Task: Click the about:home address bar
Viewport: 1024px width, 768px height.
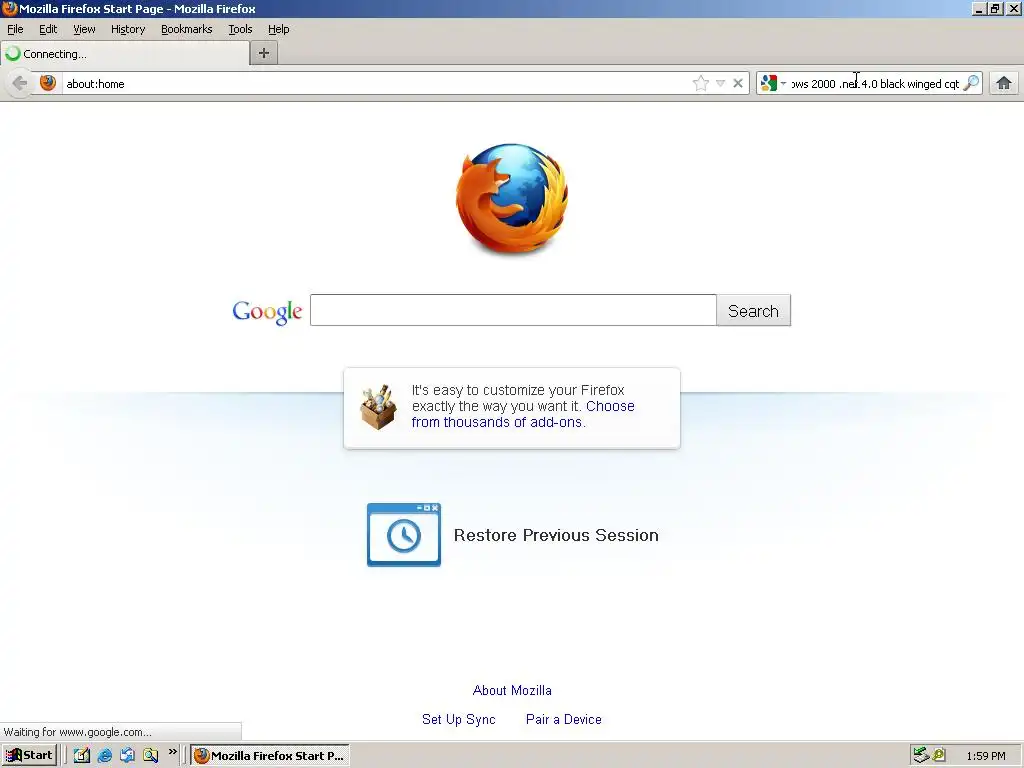Action: 376,84
